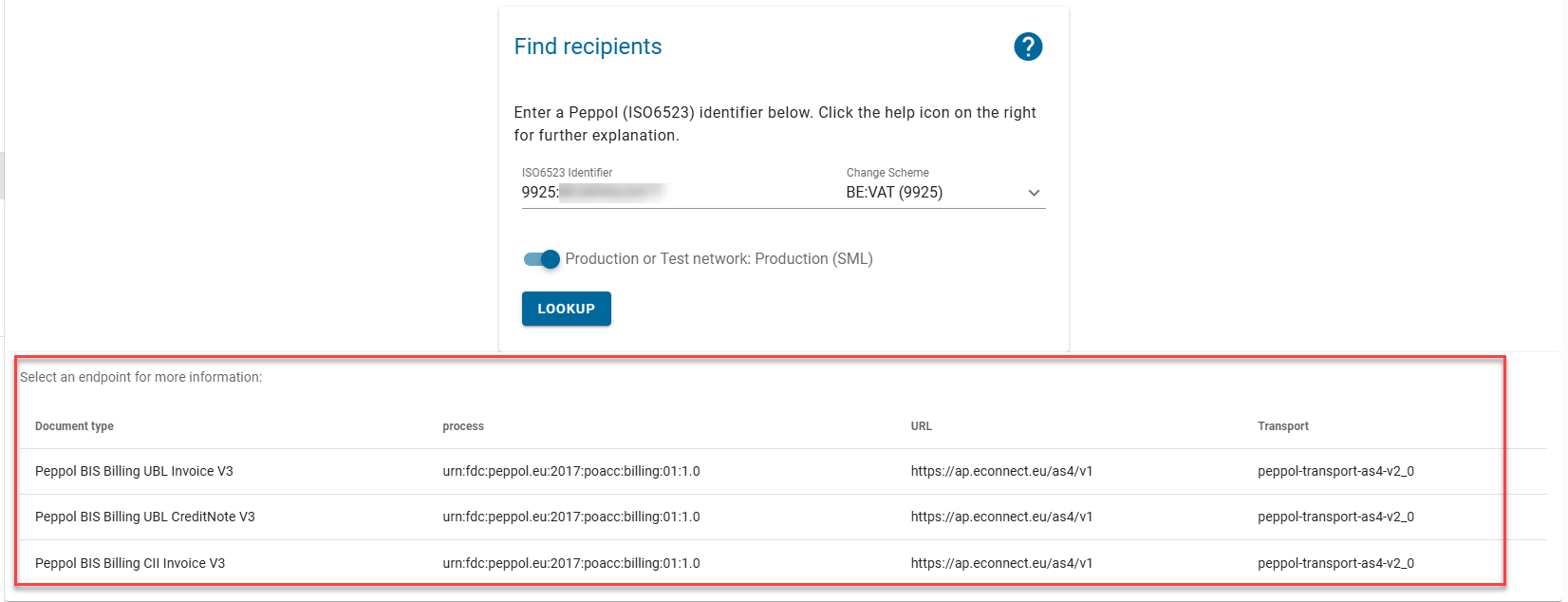Click the process column header
1568x602 pixels.
coord(463,426)
